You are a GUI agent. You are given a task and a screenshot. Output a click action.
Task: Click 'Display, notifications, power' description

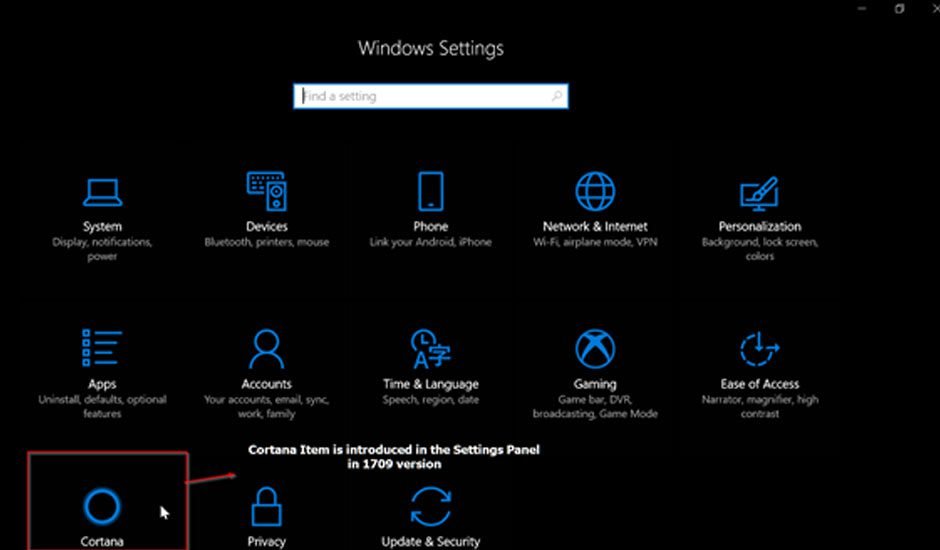coord(103,249)
